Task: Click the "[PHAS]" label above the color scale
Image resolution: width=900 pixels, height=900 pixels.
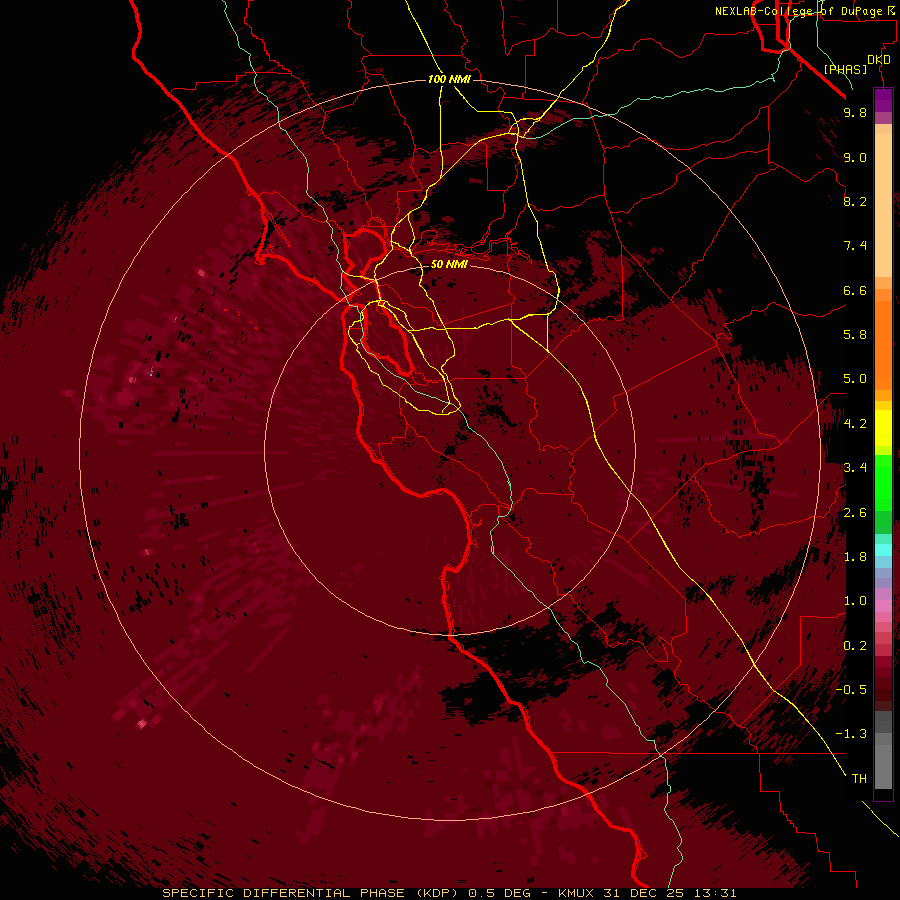Action: pyautogui.click(x=845, y=69)
